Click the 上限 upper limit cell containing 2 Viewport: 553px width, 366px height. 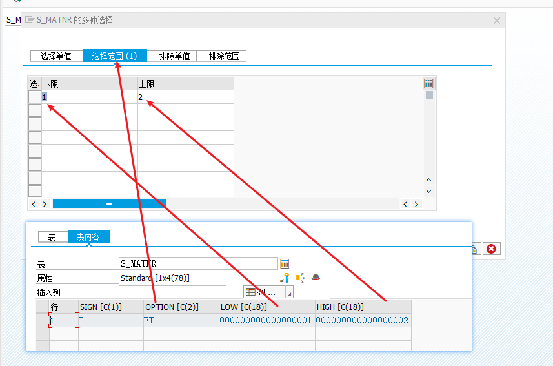[186, 97]
